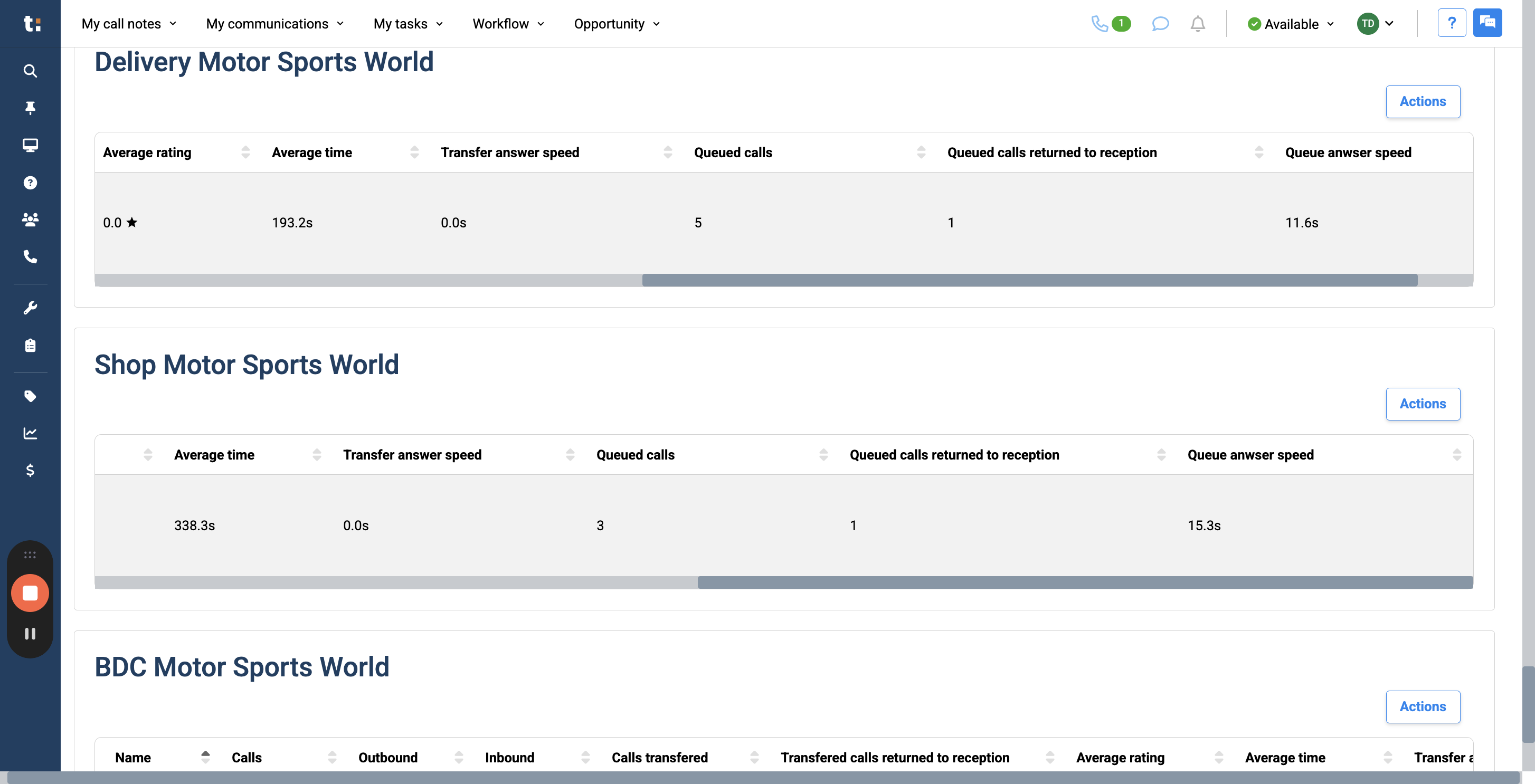Open the search sidebar icon

coord(30,71)
